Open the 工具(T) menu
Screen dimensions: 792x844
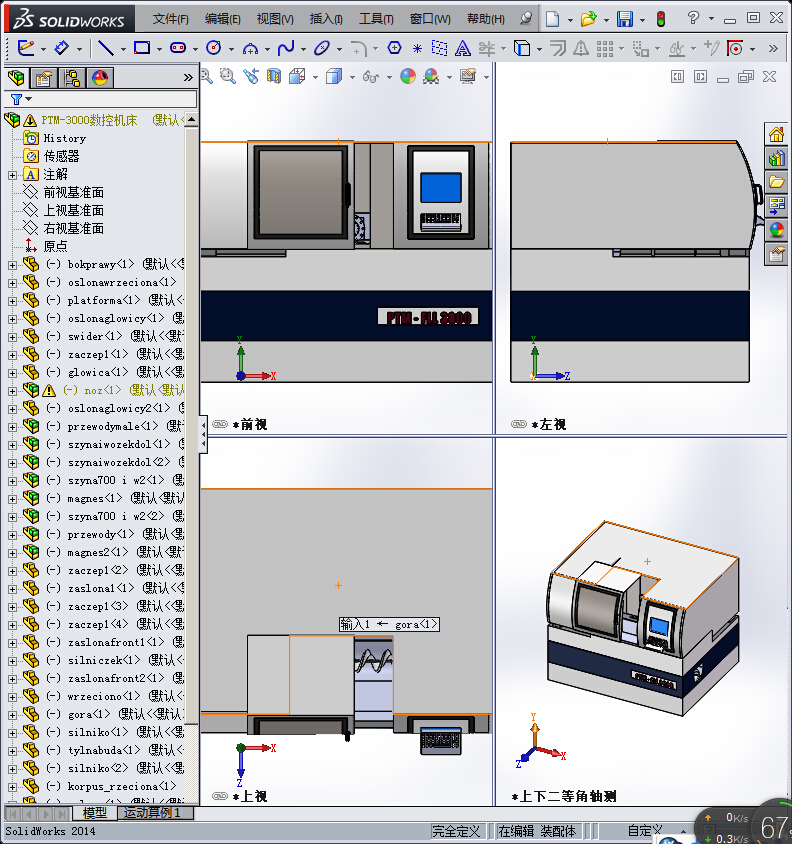[x=376, y=19]
